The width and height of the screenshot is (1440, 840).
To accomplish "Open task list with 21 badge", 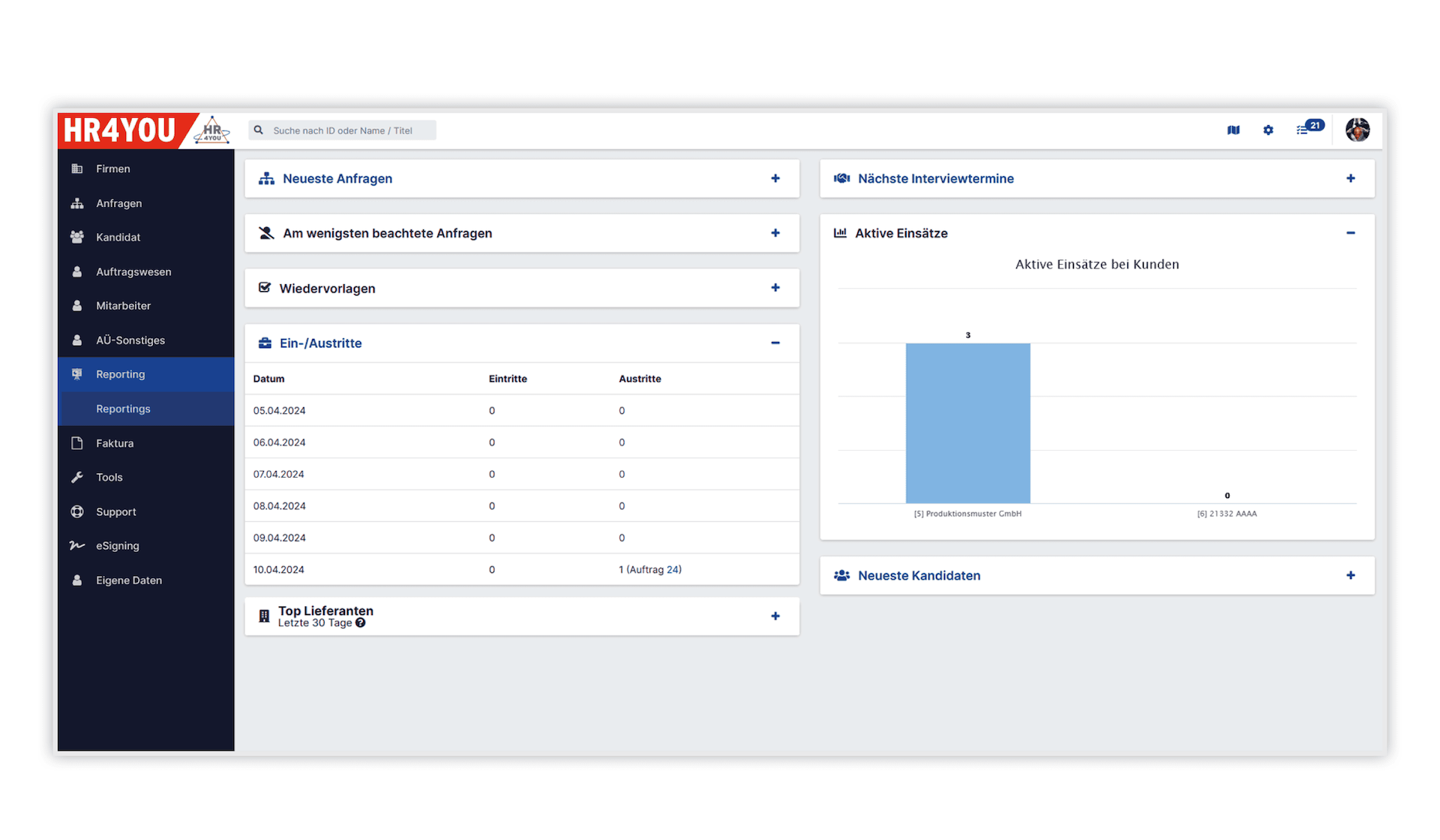I will (x=1303, y=130).
